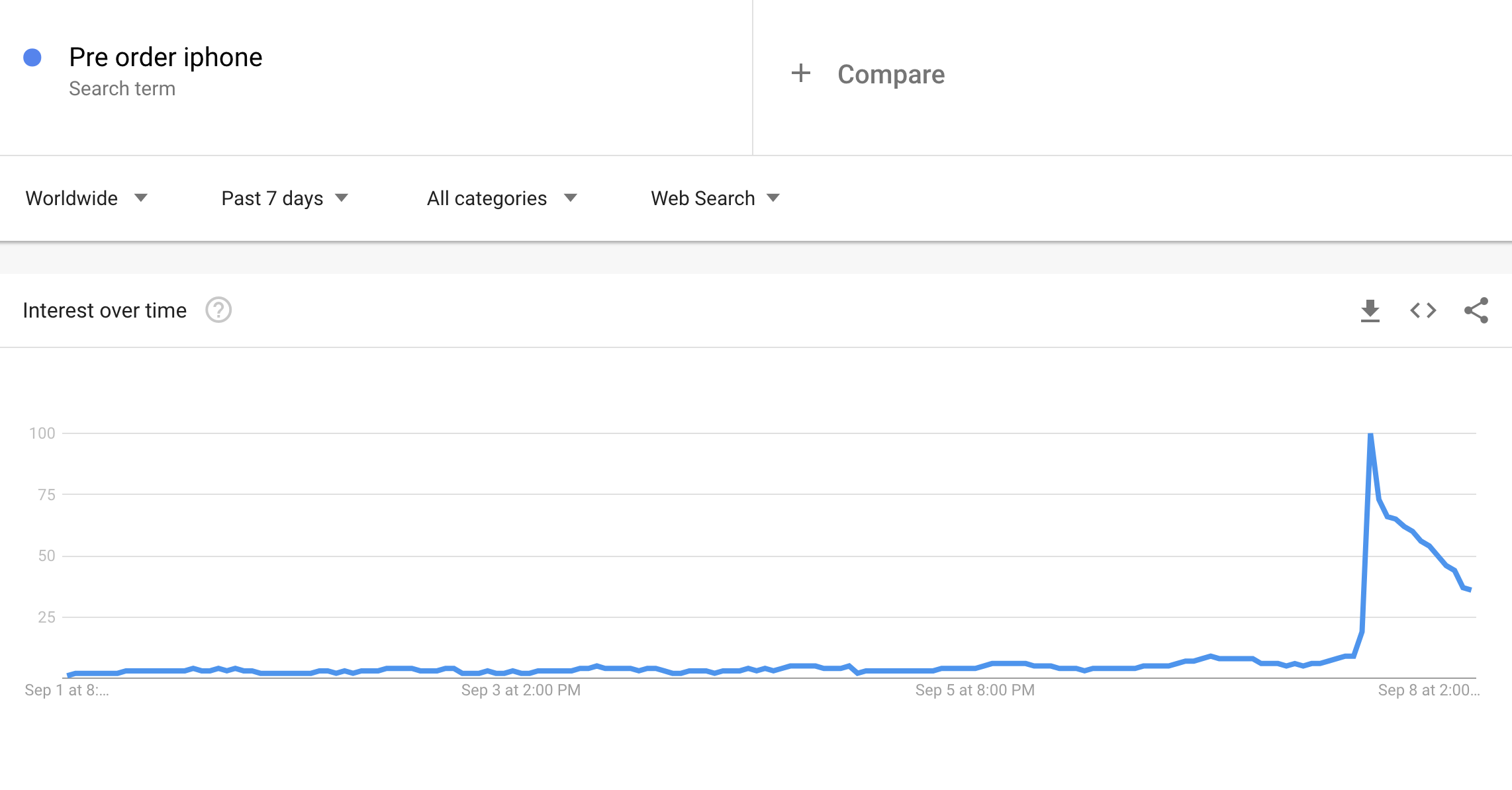Open the Interest over time help icon
1512x790 pixels.
(x=218, y=310)
